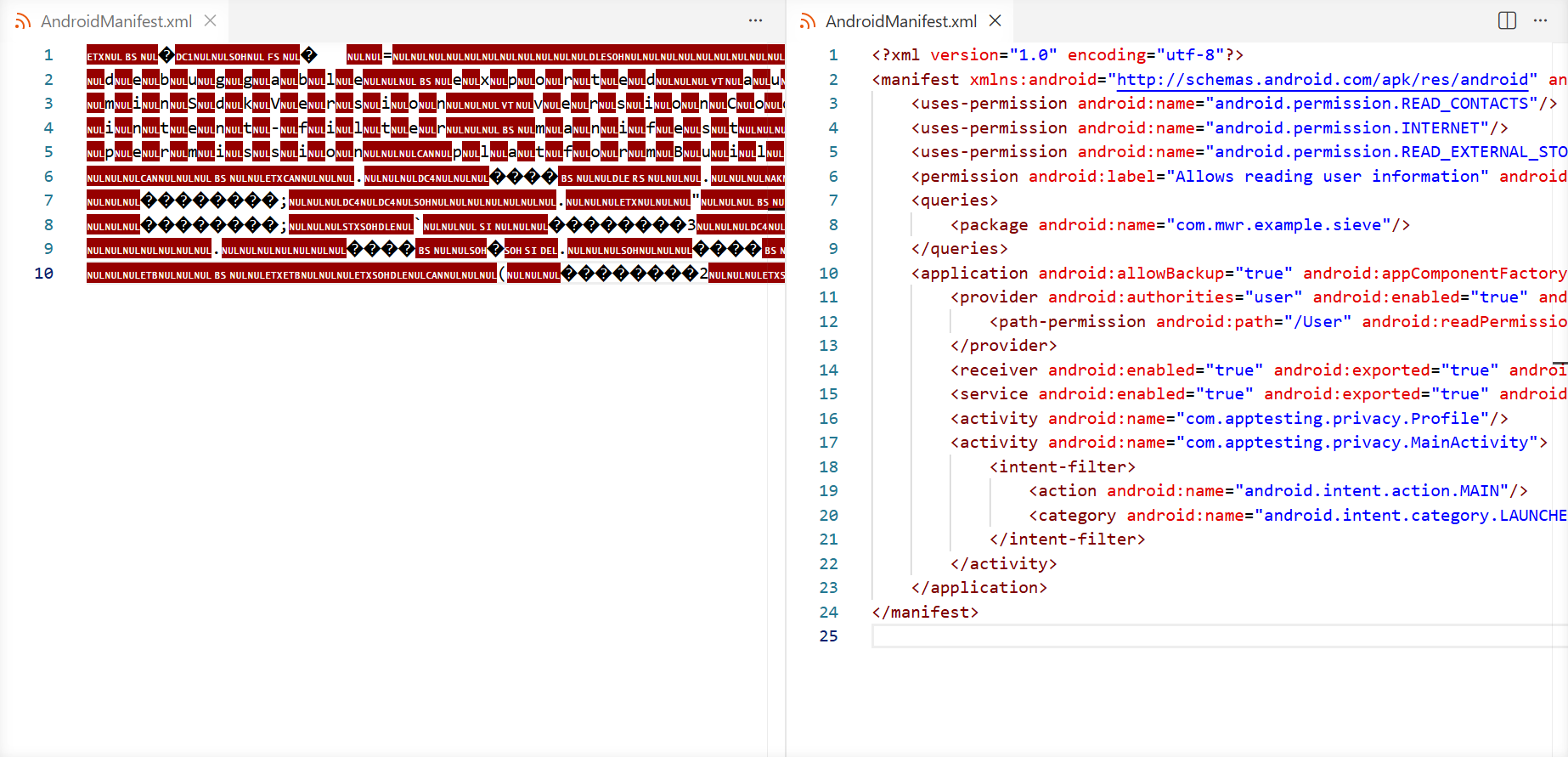The width and height of the screenshot is (1568, 757).
Task: Click line number 10 in the left editor
Action: tap(44, 273)
